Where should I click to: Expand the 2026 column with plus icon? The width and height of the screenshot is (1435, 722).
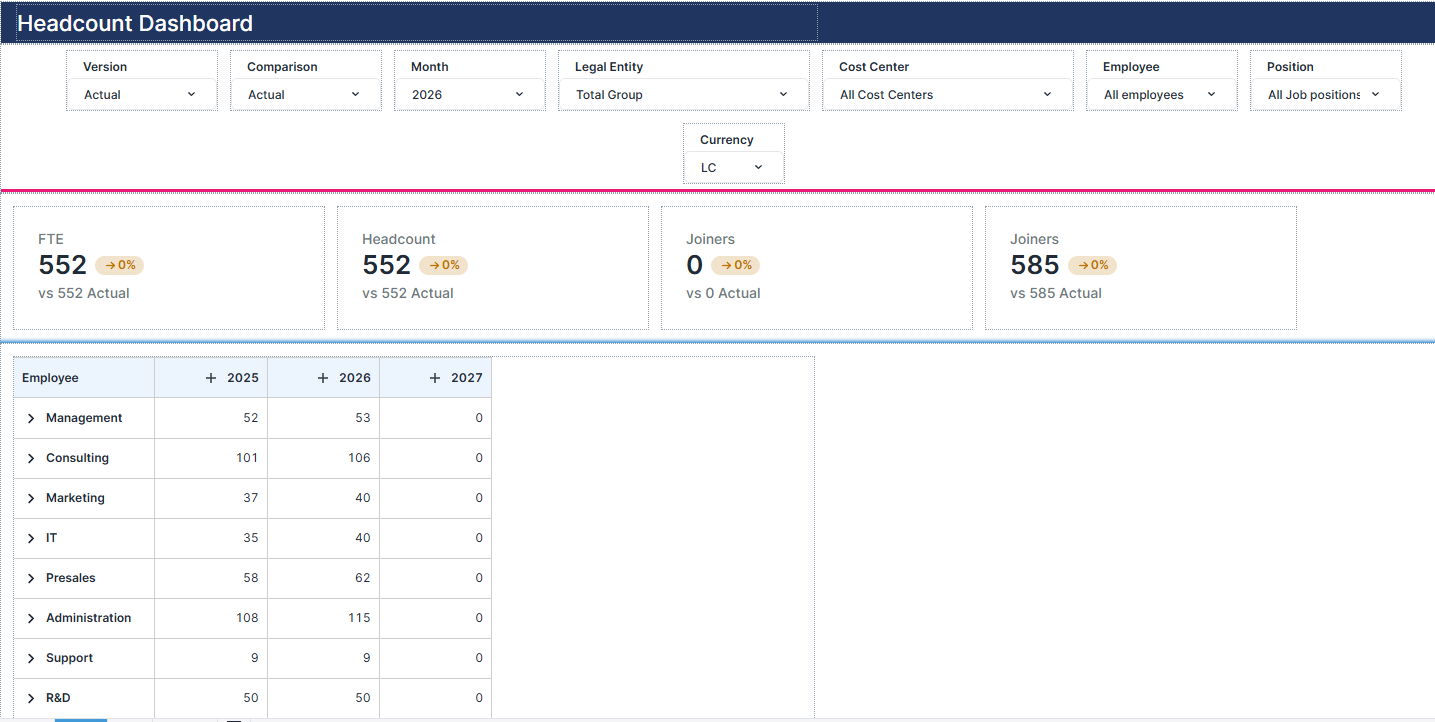pos(323,378)
